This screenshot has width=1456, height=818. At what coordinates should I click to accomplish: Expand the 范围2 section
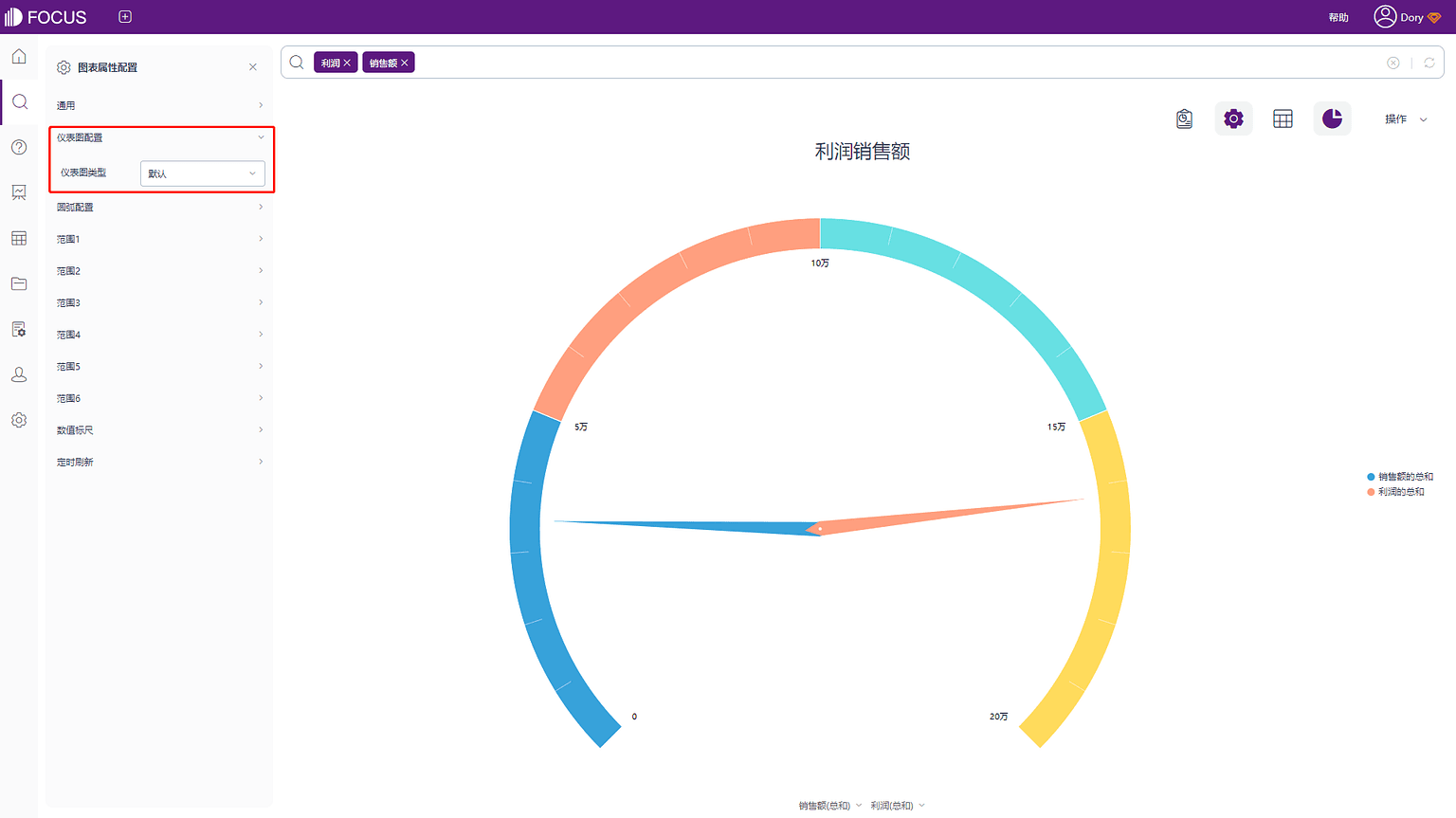tap(159, 271)
